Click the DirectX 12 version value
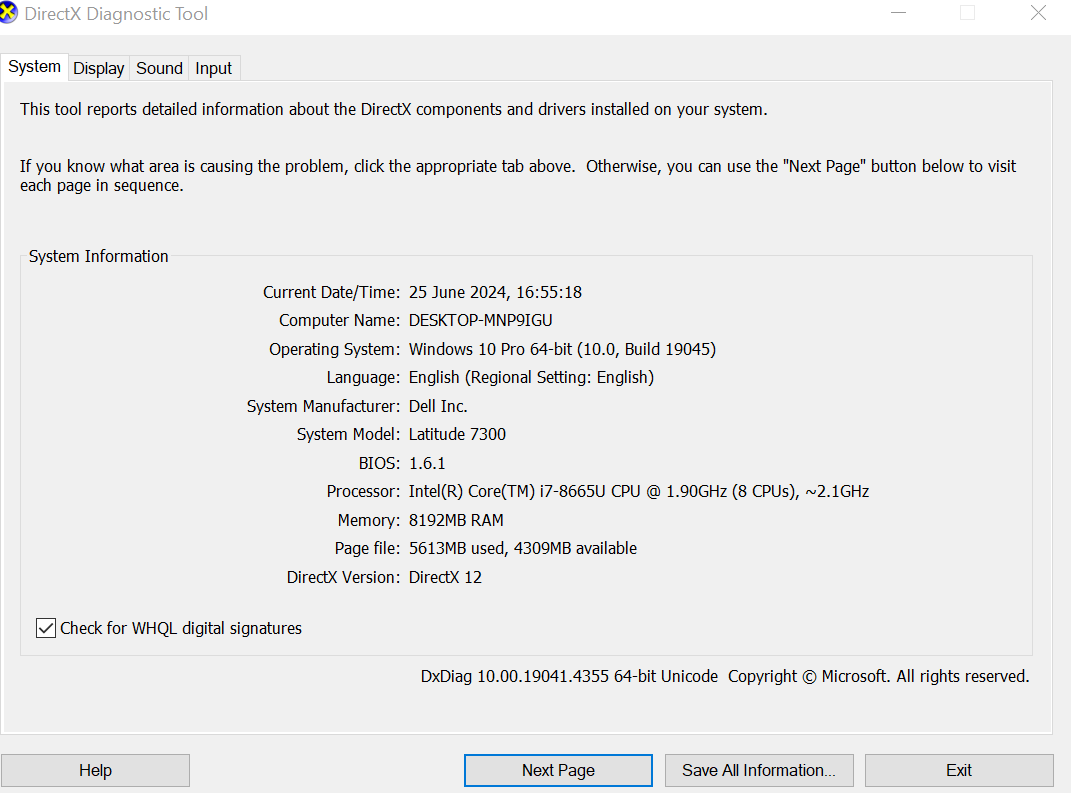1071x793 pixels. pyautogui.click(x=445, y=577)
